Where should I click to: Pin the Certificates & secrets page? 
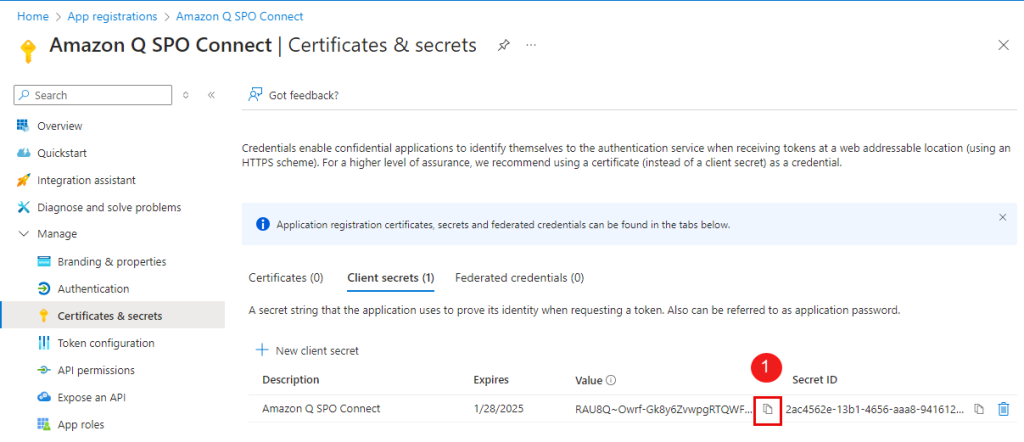(x=504, y=45)
